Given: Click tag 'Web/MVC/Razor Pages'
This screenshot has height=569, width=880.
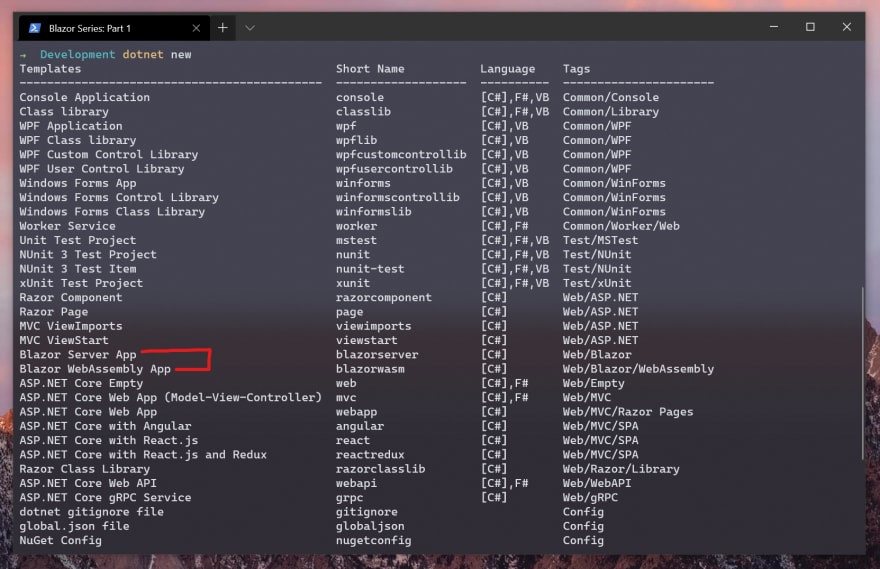Looking at the screenshot, I should click(628, 412).
